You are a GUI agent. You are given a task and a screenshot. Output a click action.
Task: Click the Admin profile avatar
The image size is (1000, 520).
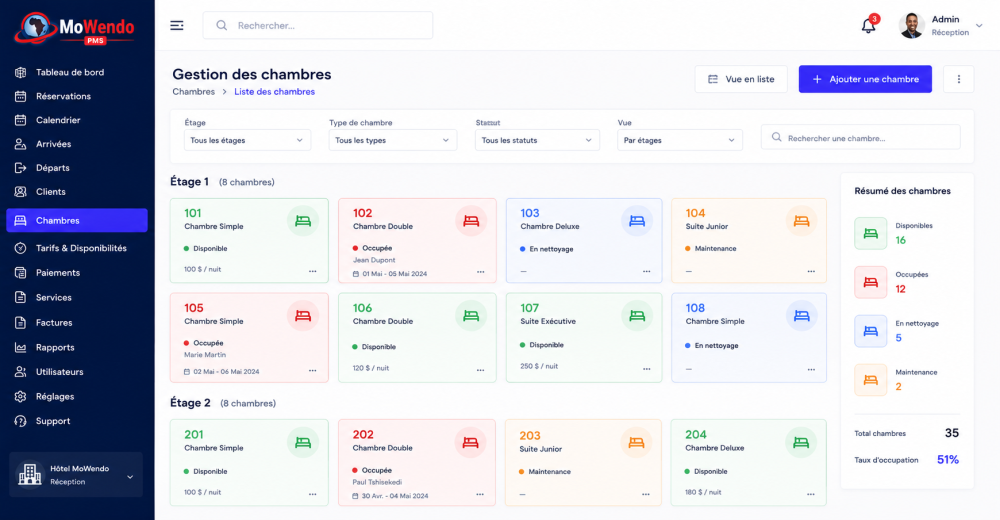(x=912, y=26)
